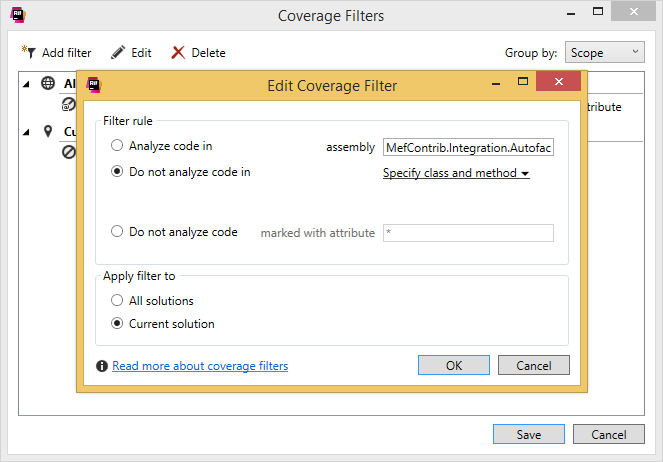Screen dimensions: 663x462
Task: Click the Save button in Coverage Filters
Action: [x=528, y=435]
